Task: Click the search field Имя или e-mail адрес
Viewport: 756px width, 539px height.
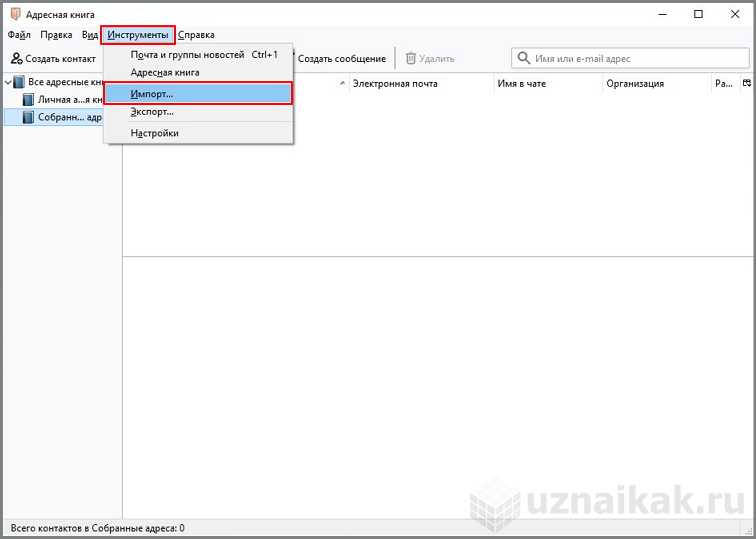Action: click(630, 59)
